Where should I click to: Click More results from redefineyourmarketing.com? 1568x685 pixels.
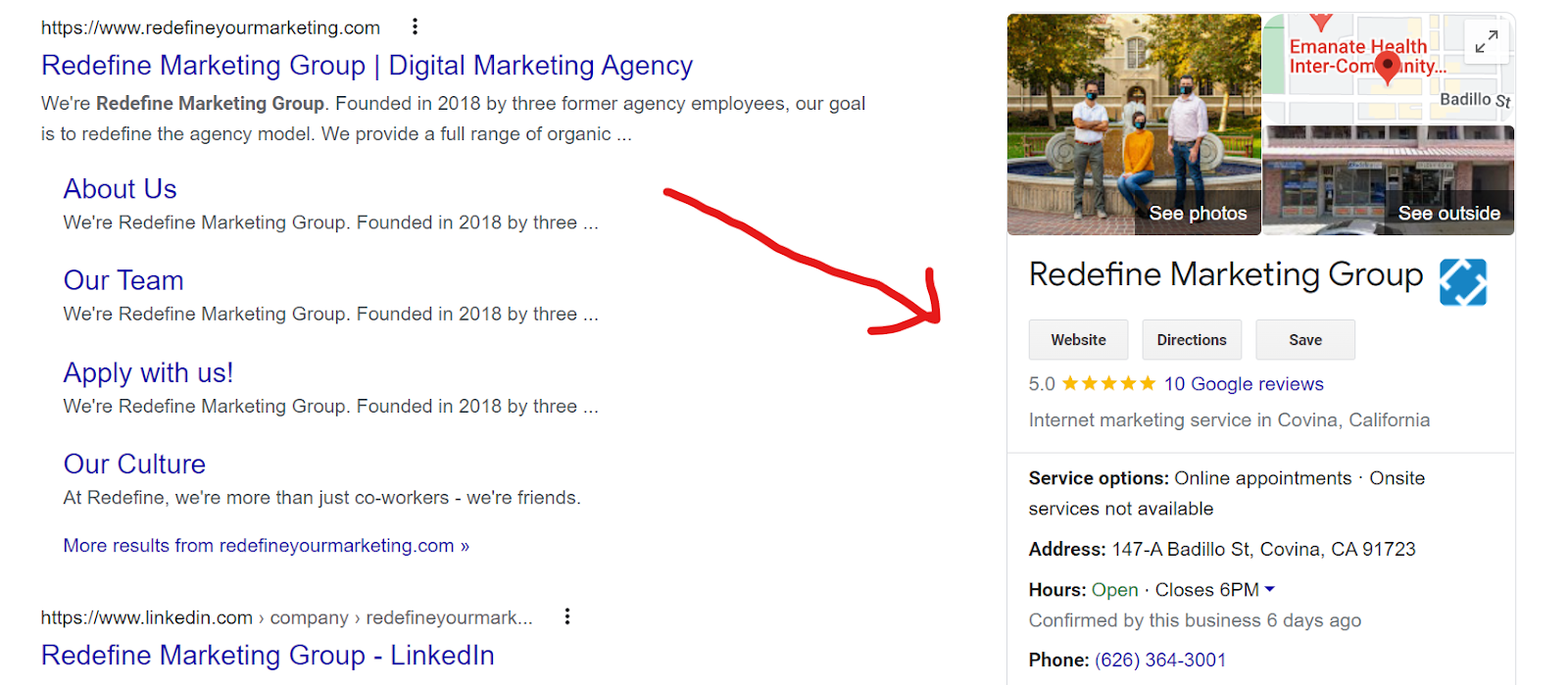tap(267, 546)
